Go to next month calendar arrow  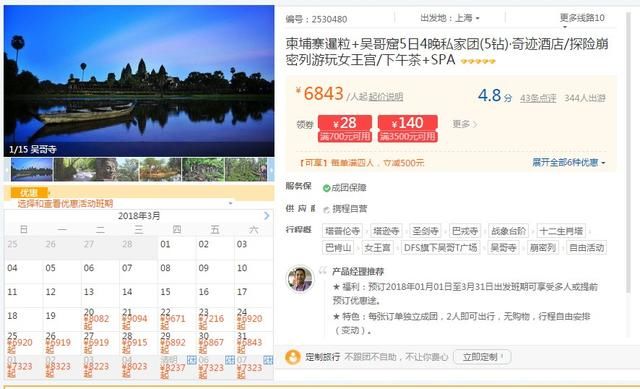click(x=267, y=216)
